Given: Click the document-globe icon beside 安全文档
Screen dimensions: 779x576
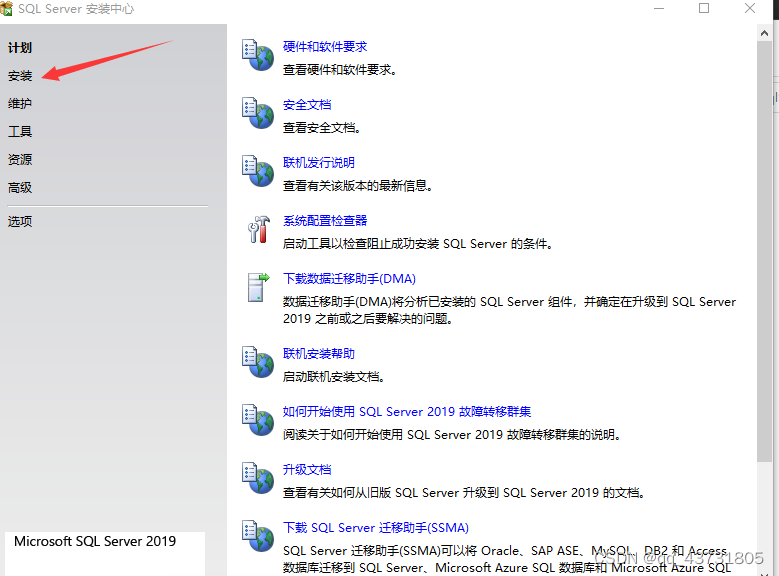Looking at the screenshot, I should coord(257,113).
